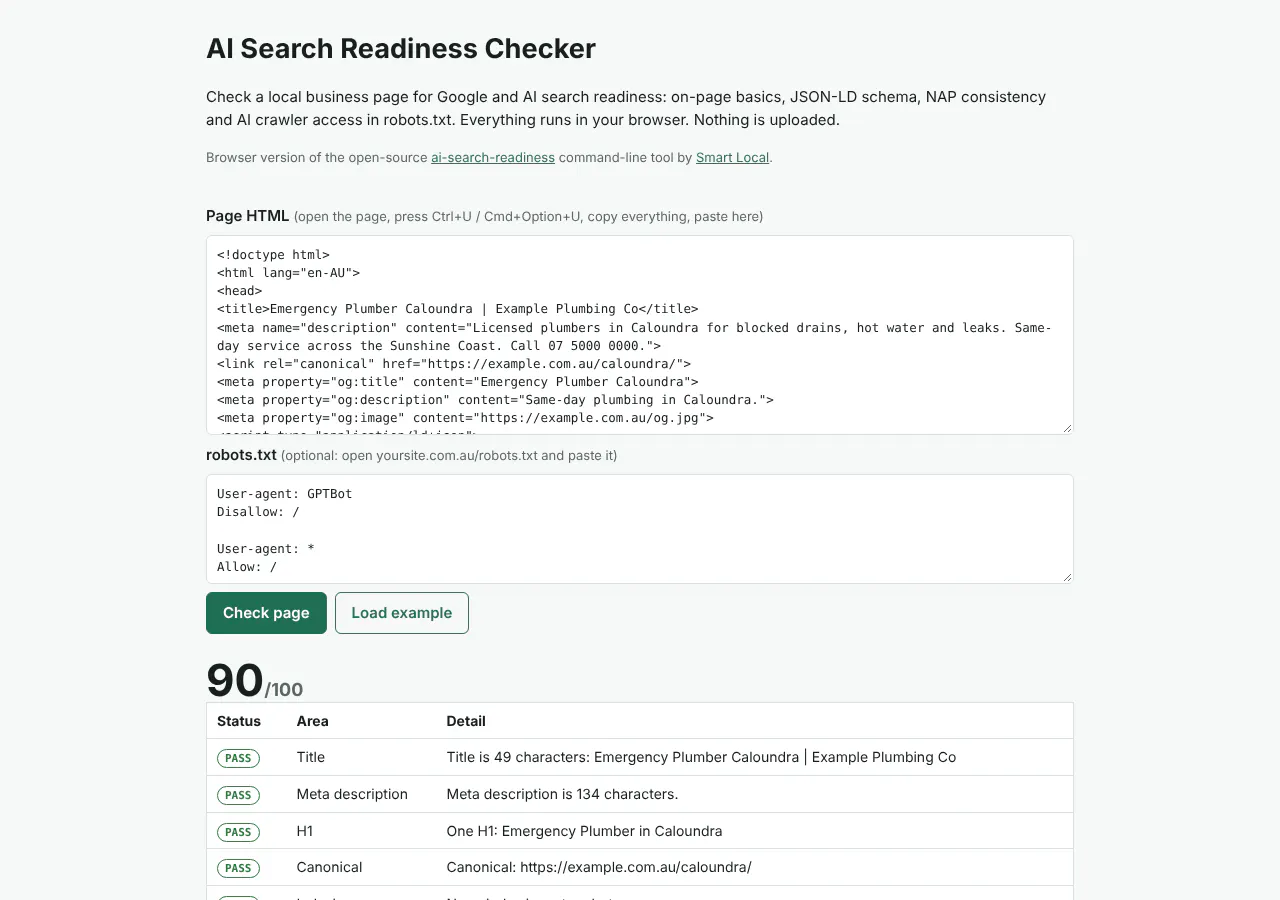Click the Detail column header
The width and height of the screenshot is (1280, 900).
coord(466,721)
